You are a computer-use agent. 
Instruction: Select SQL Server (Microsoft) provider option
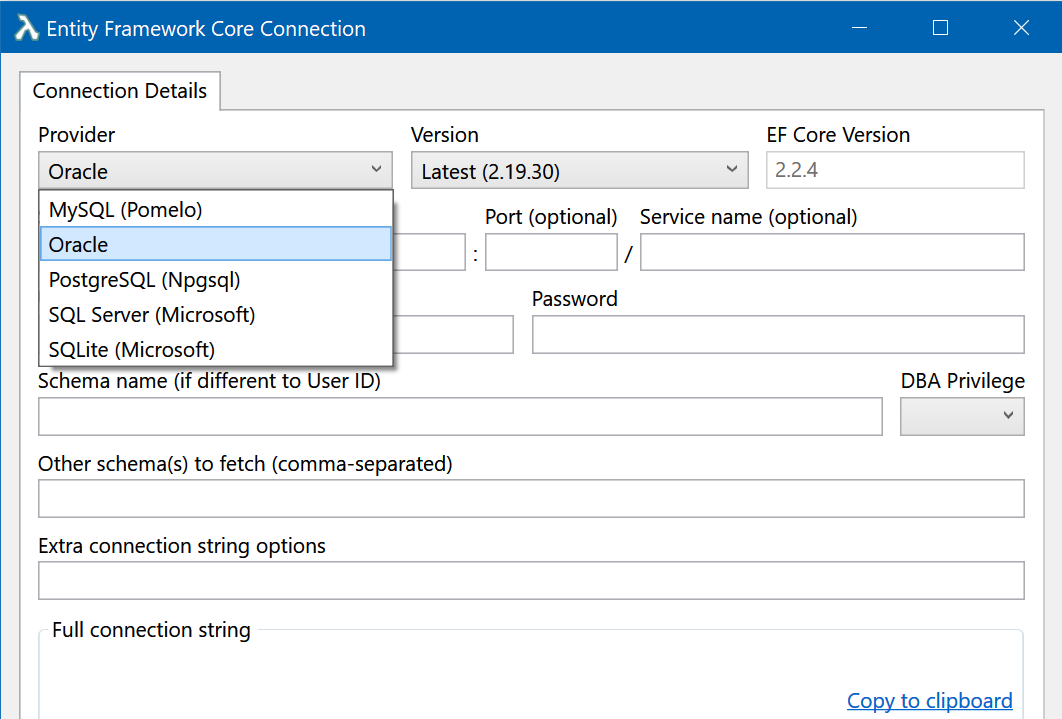[x=215, y=315]
